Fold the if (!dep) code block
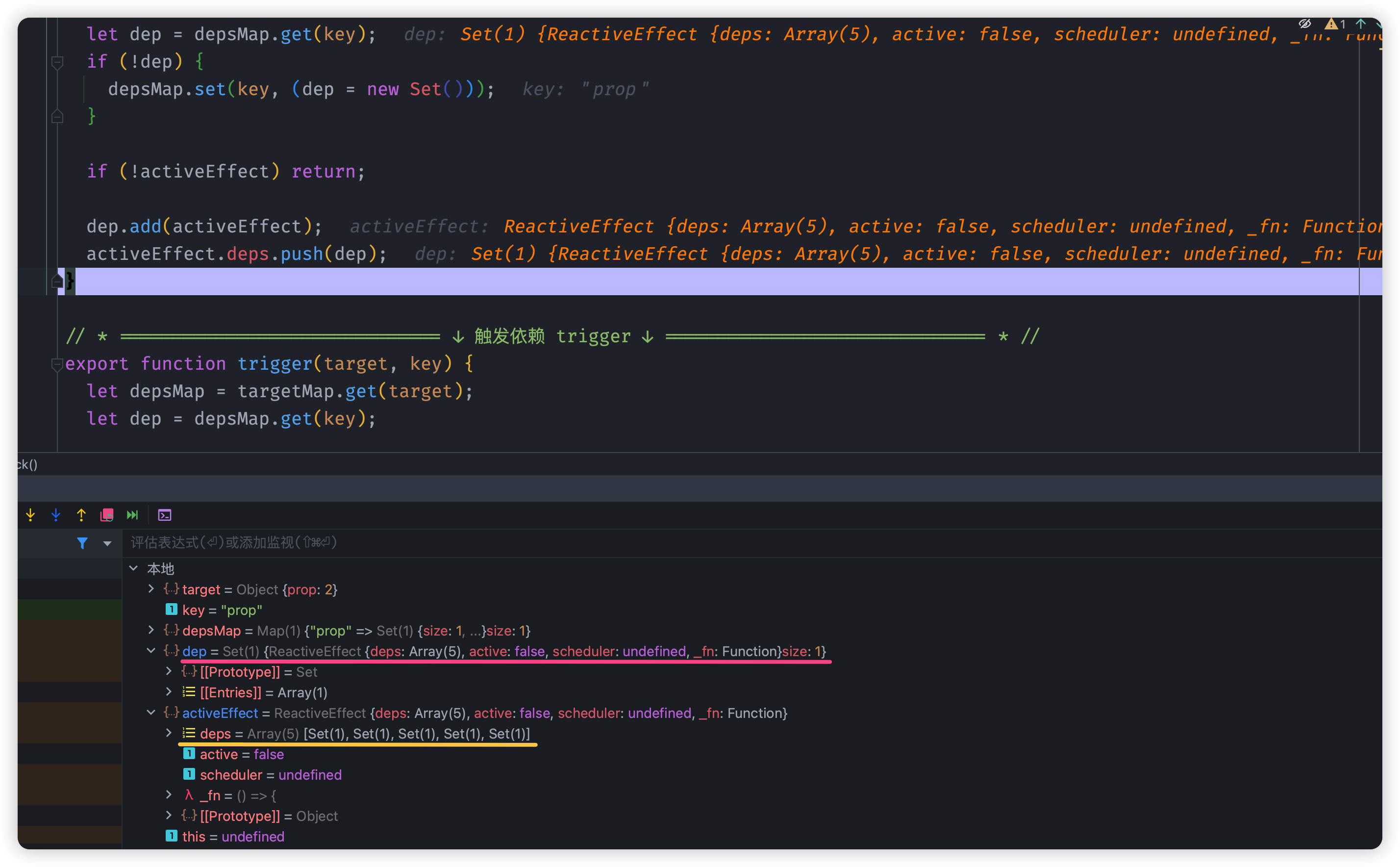This screenshot has width=1400, height=867. (x=57, y=62)
